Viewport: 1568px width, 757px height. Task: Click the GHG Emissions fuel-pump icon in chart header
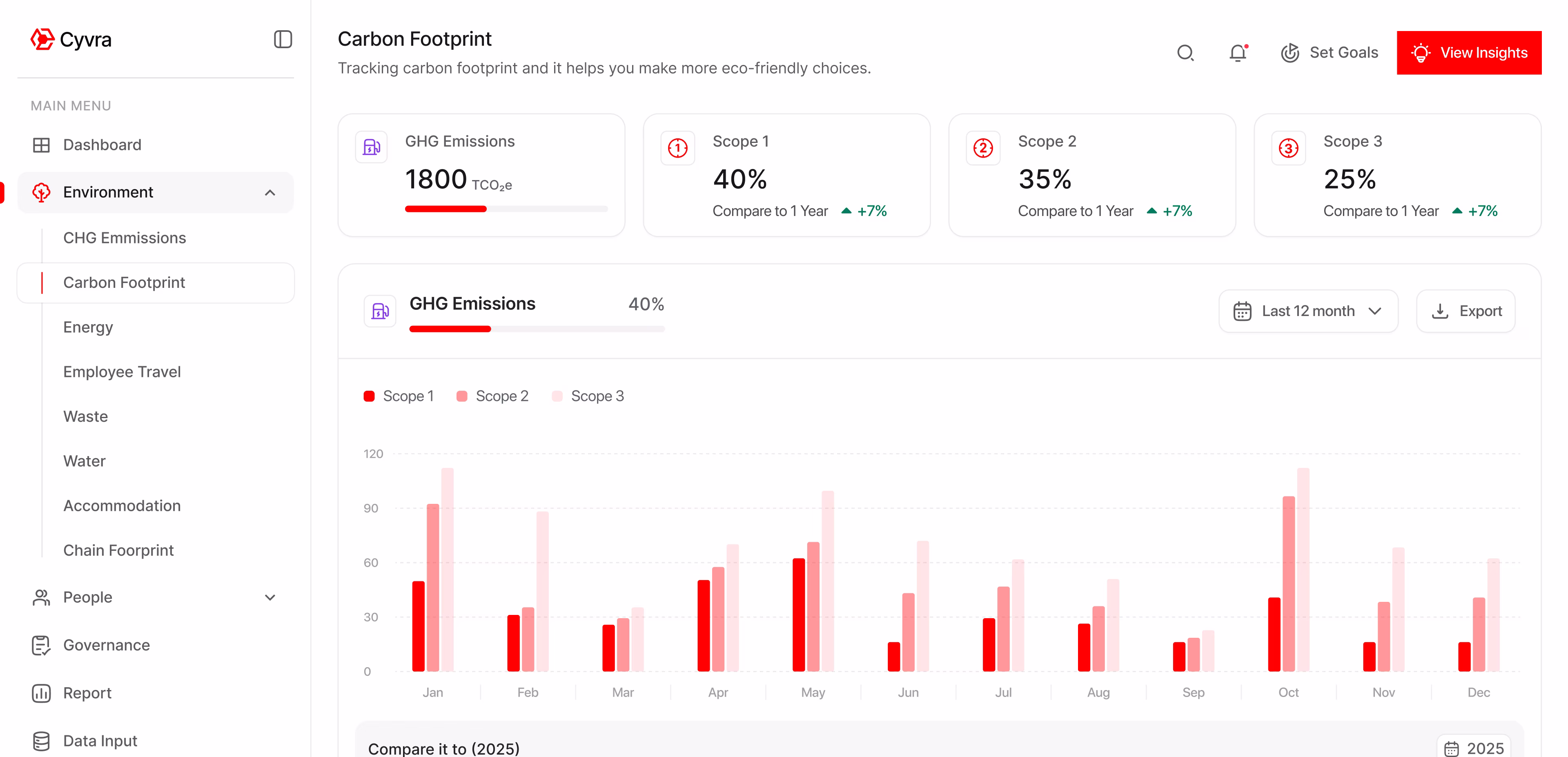tap(380, 311)
